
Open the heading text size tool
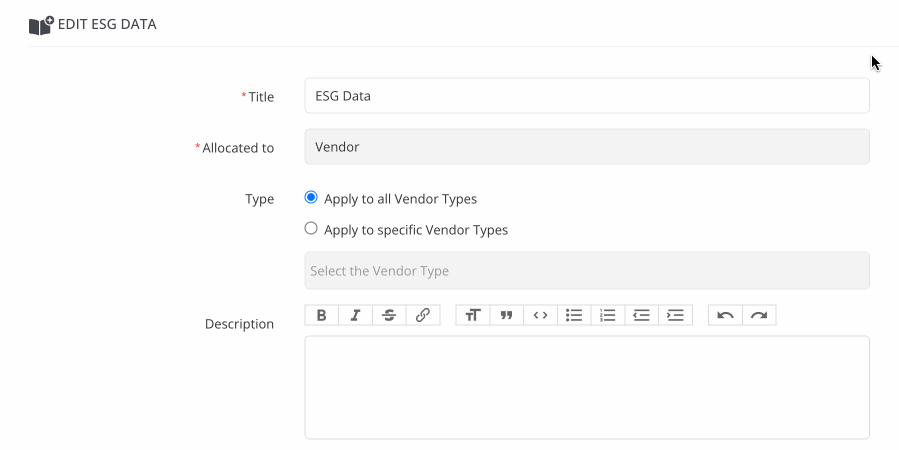[472, 315]
